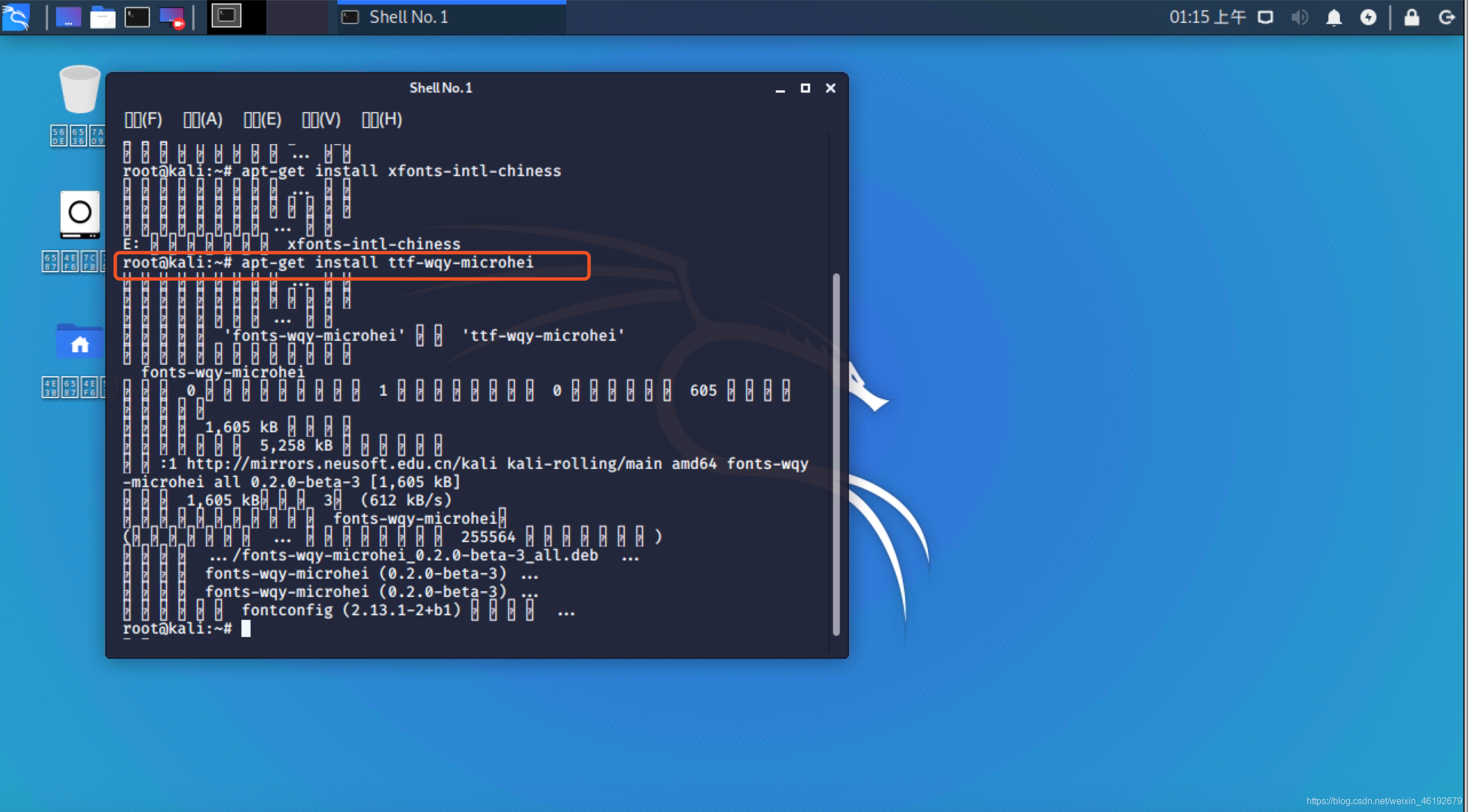
Task: Click the 'fontconfig (2.13.1-2+b1)' output line
Action: (349, 610)
